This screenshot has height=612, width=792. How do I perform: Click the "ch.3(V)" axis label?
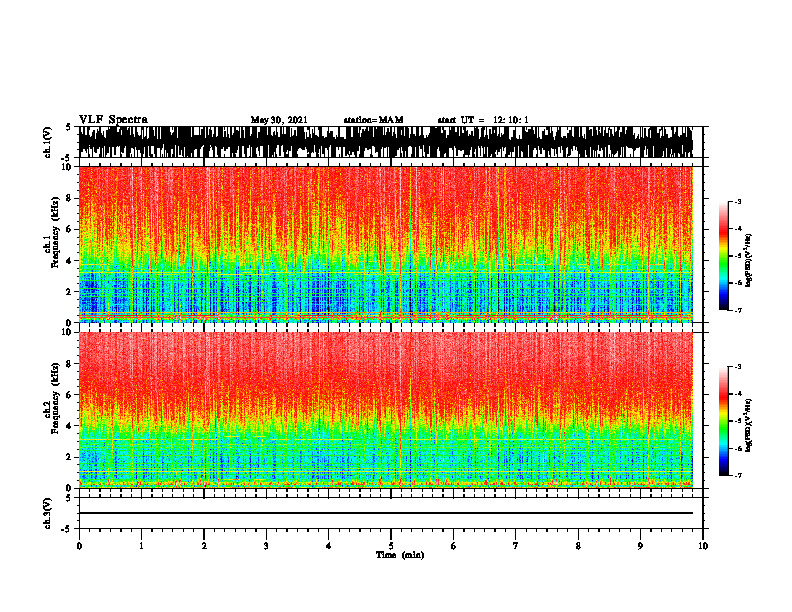[48, 513]
